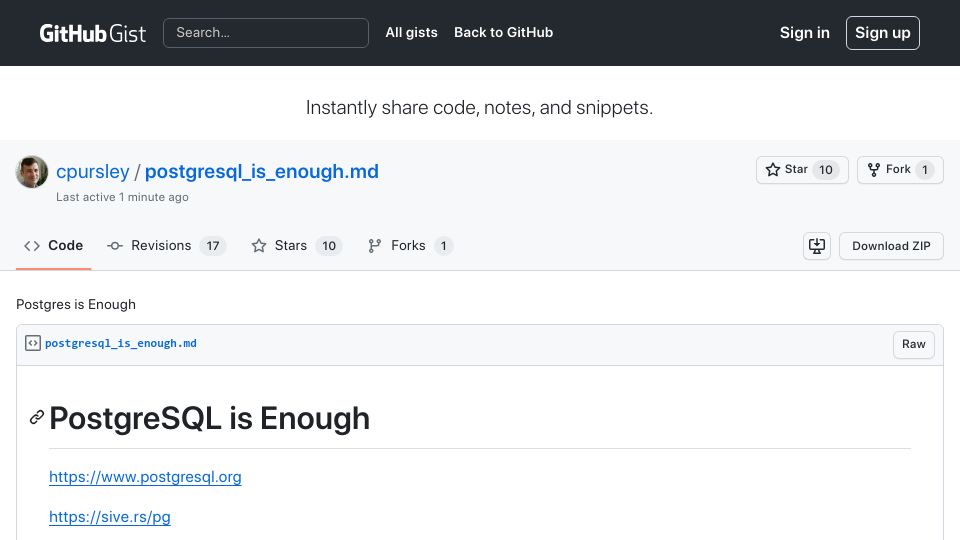960x540 pixels.
Task: Click Sign in link
Action: coord(804,33)
